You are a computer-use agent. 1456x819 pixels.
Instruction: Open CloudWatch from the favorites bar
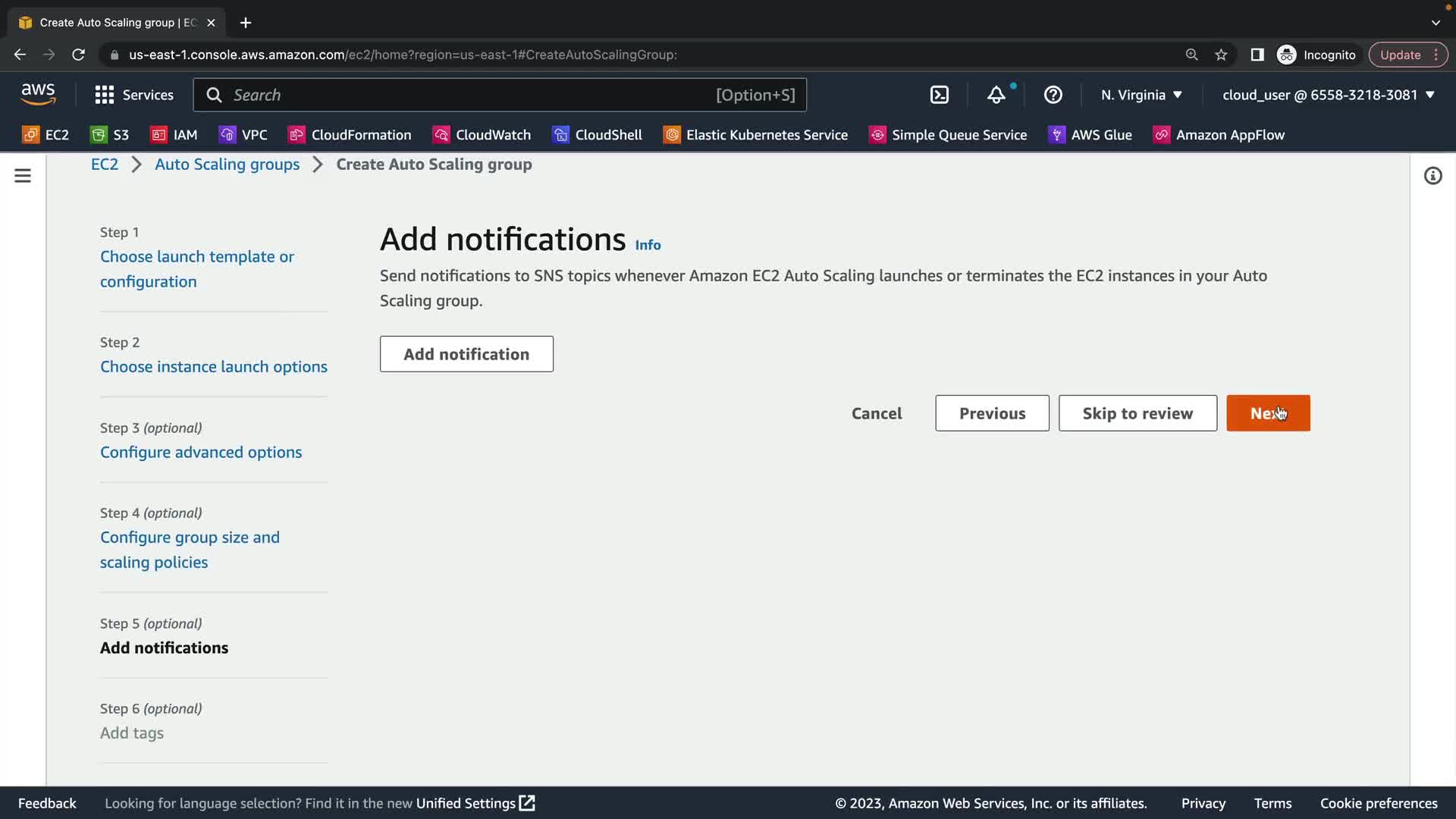(482, 135)
